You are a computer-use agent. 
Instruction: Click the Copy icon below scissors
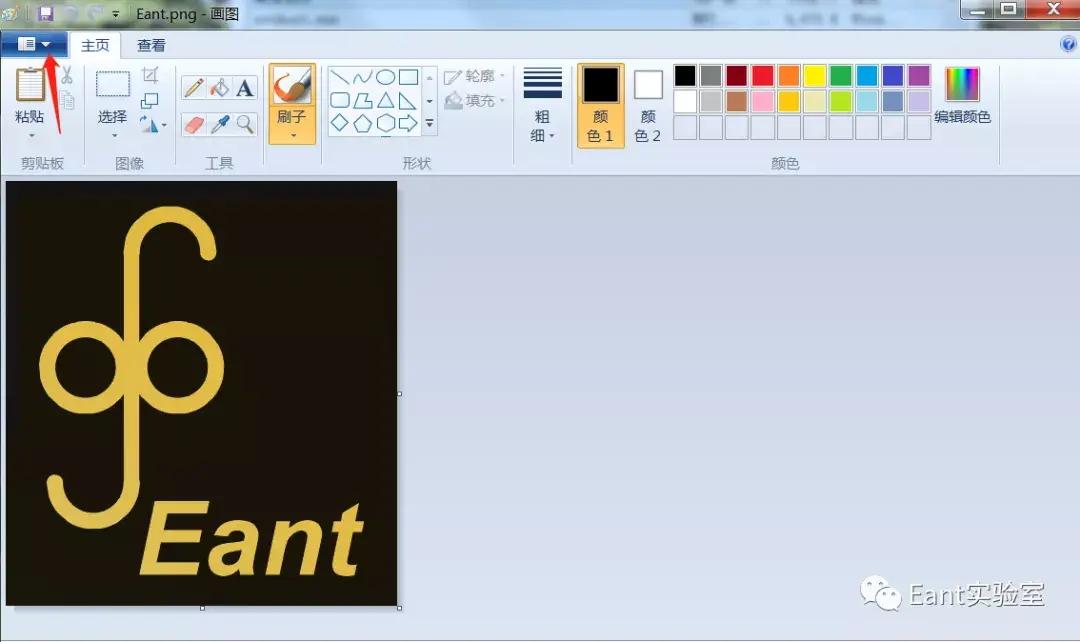point(68,101)
